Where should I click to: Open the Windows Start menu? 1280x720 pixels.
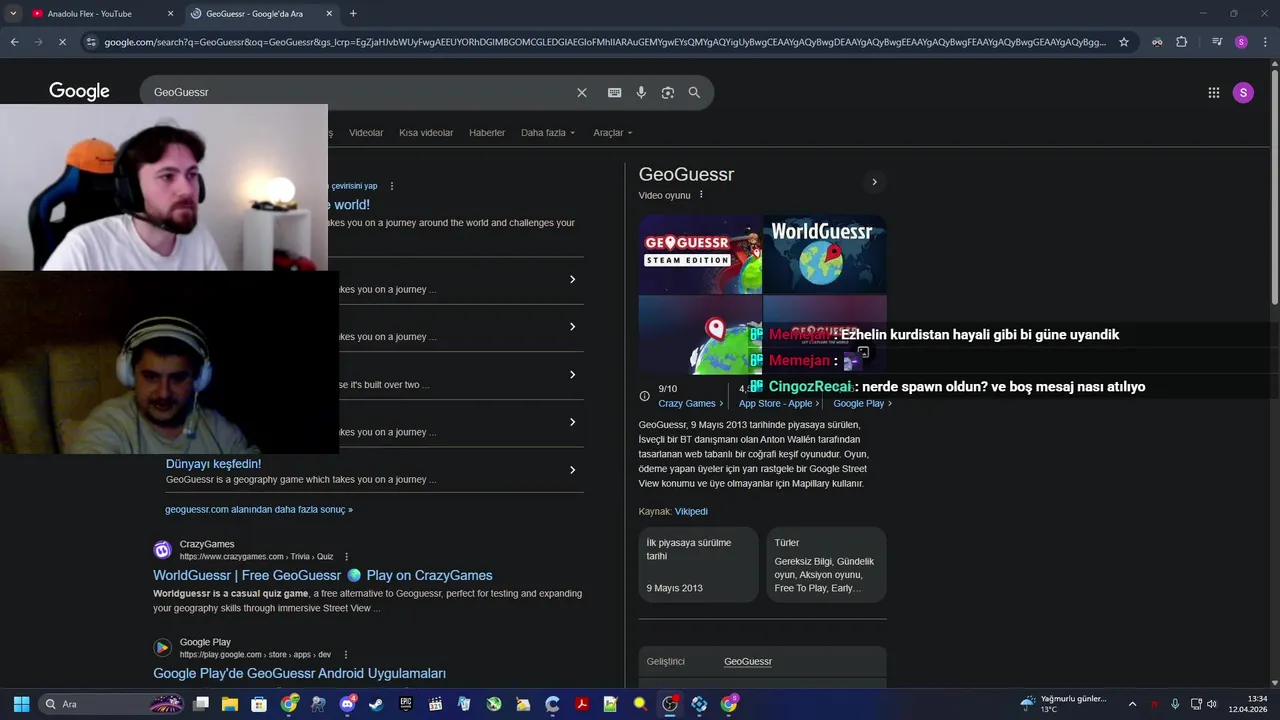click(21, 704)
